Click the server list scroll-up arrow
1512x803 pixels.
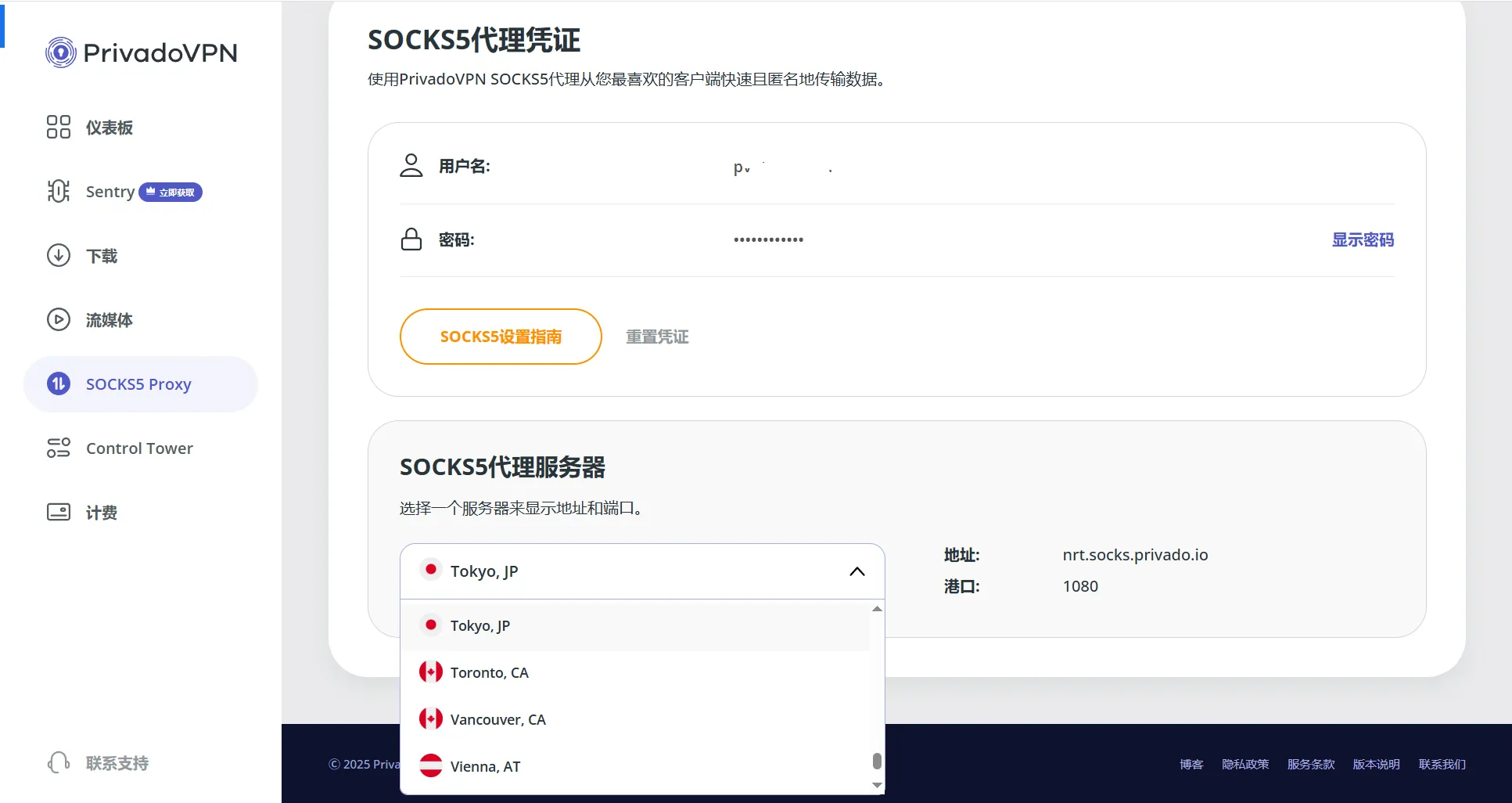tap(877, 608)
